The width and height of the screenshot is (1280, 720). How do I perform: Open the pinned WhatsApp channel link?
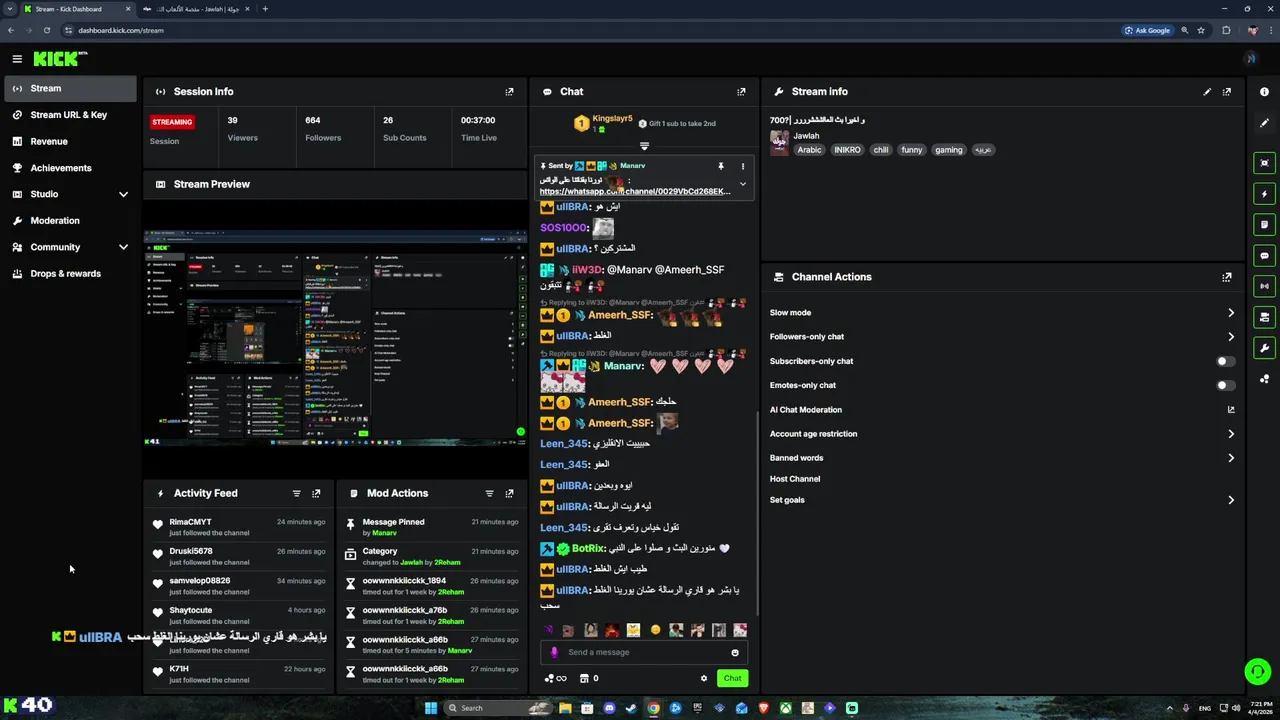[635, 191]
